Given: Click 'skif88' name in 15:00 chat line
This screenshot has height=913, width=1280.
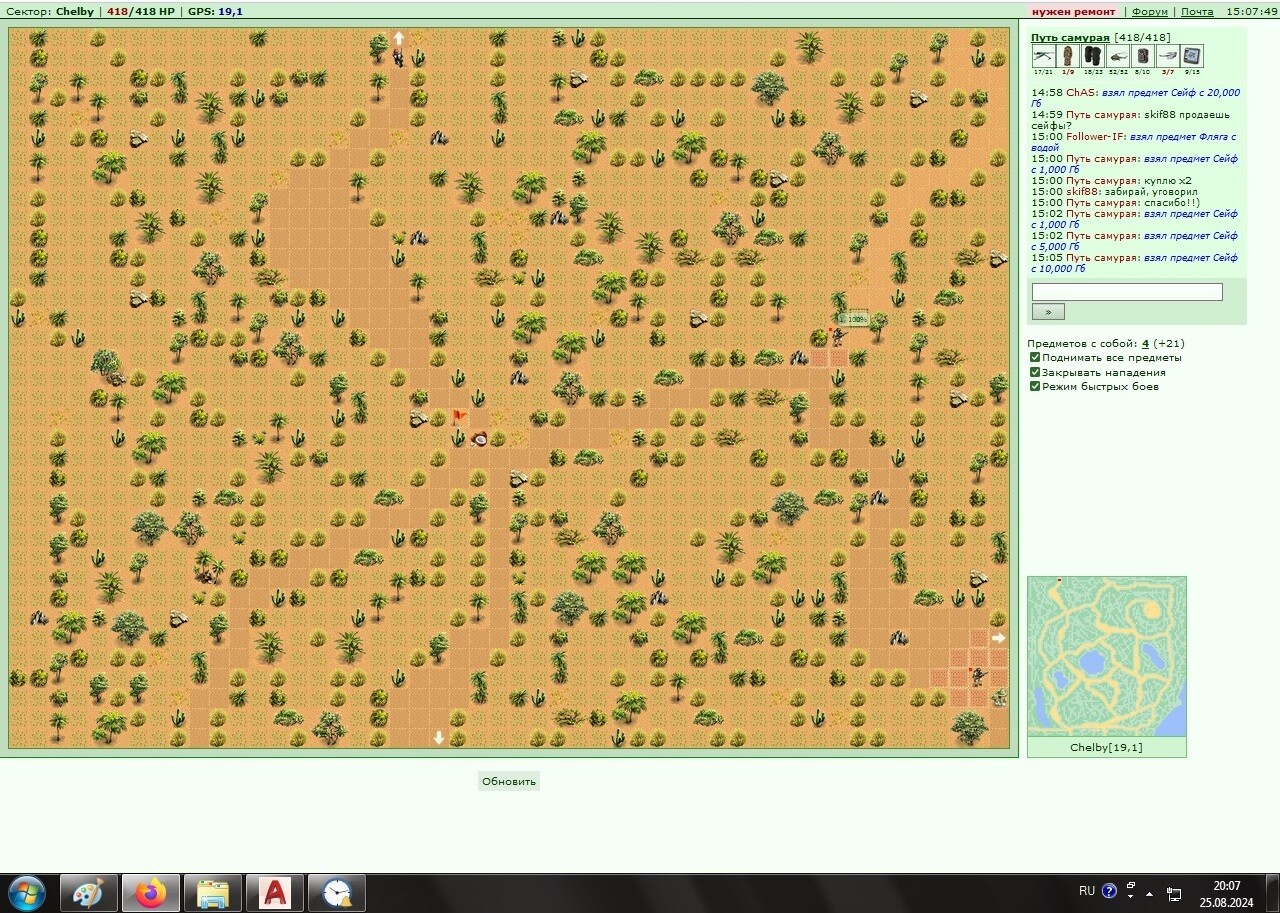Looking at the screenshot, I should pyautogui.click(x=1082, y=192).
